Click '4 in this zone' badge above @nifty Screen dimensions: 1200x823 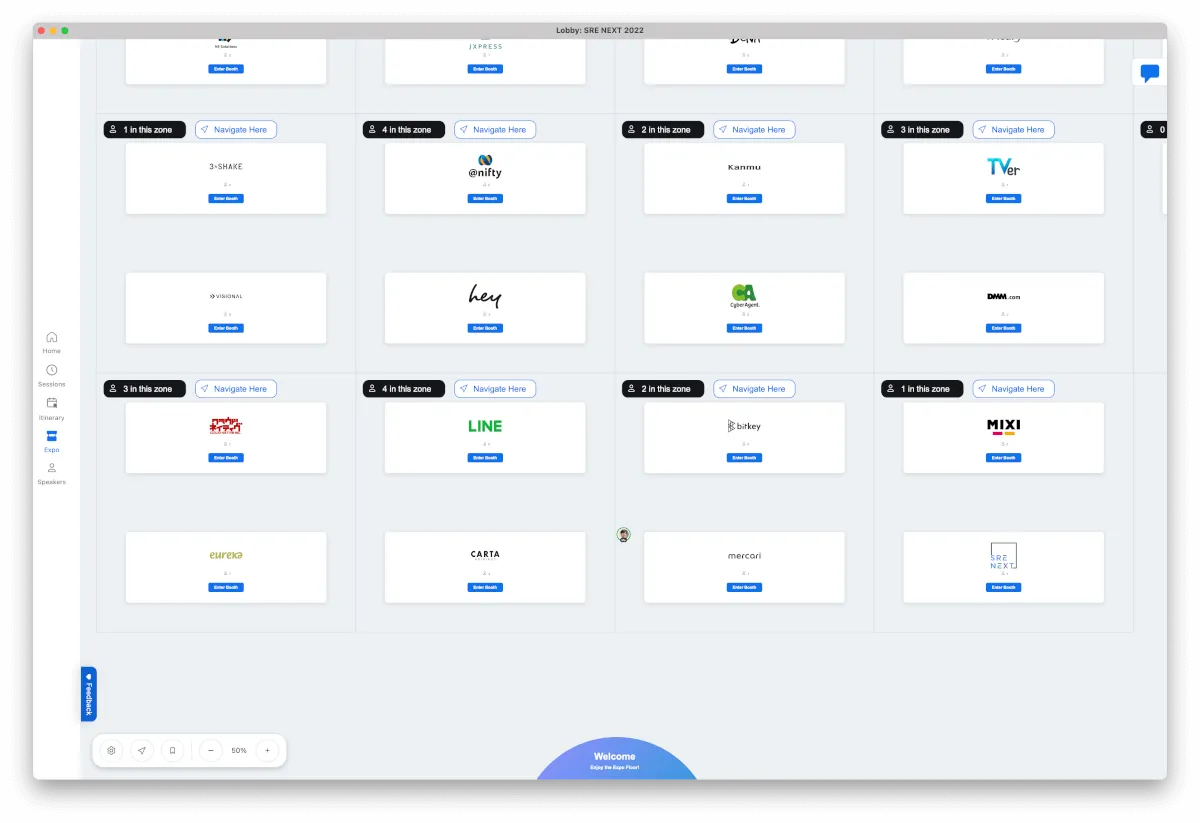coord(404,130)
